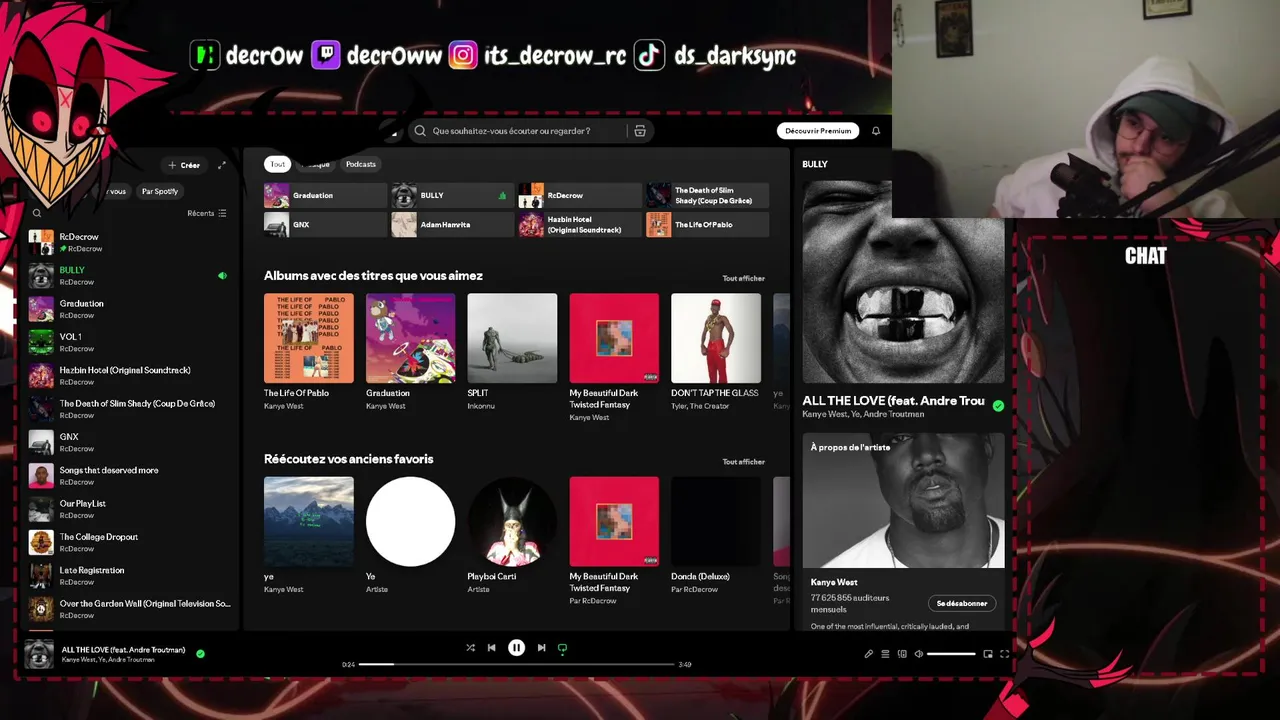The image size is (1280, 720).
Task: Open the GNX shortcut tile
Action: pyautogui.click(x=325, y=225)
